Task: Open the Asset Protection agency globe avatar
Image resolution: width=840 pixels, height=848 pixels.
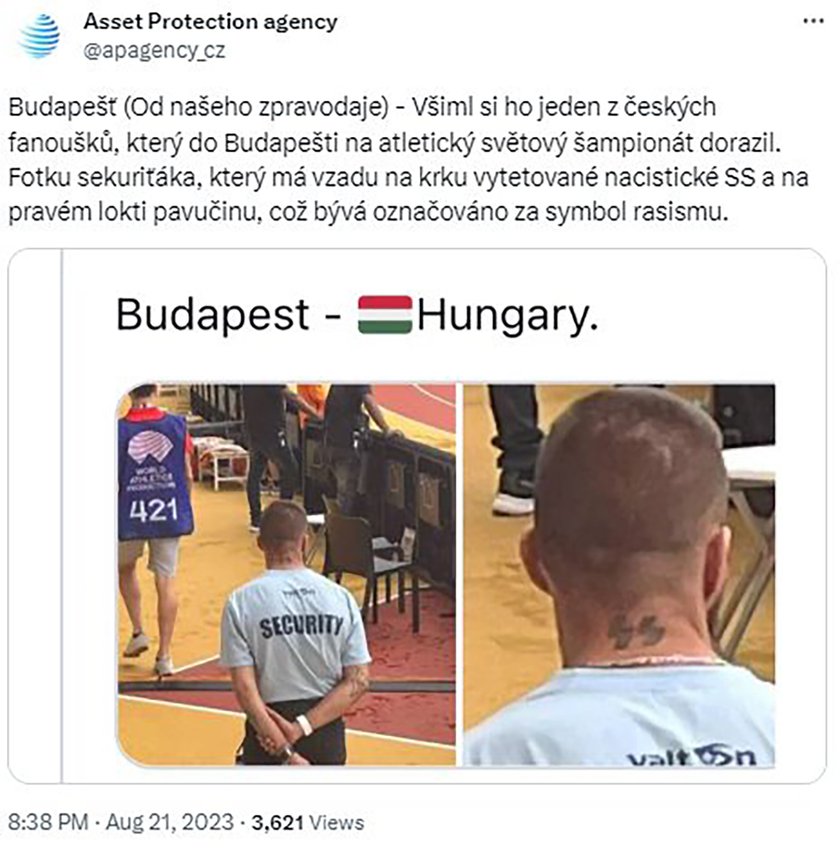Action: point(39,36)
